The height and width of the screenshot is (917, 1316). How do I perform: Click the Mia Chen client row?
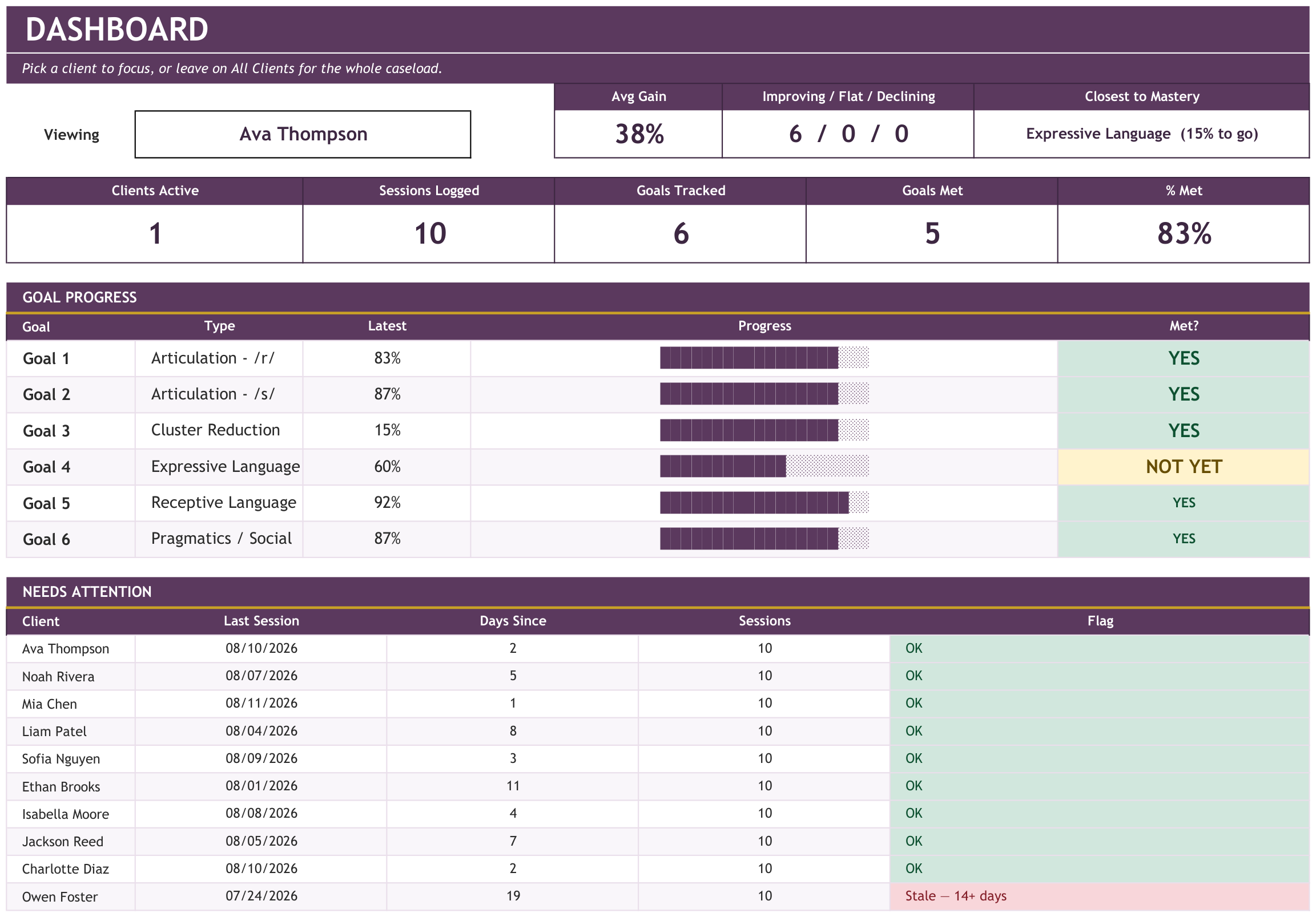[x=658, y=704]
